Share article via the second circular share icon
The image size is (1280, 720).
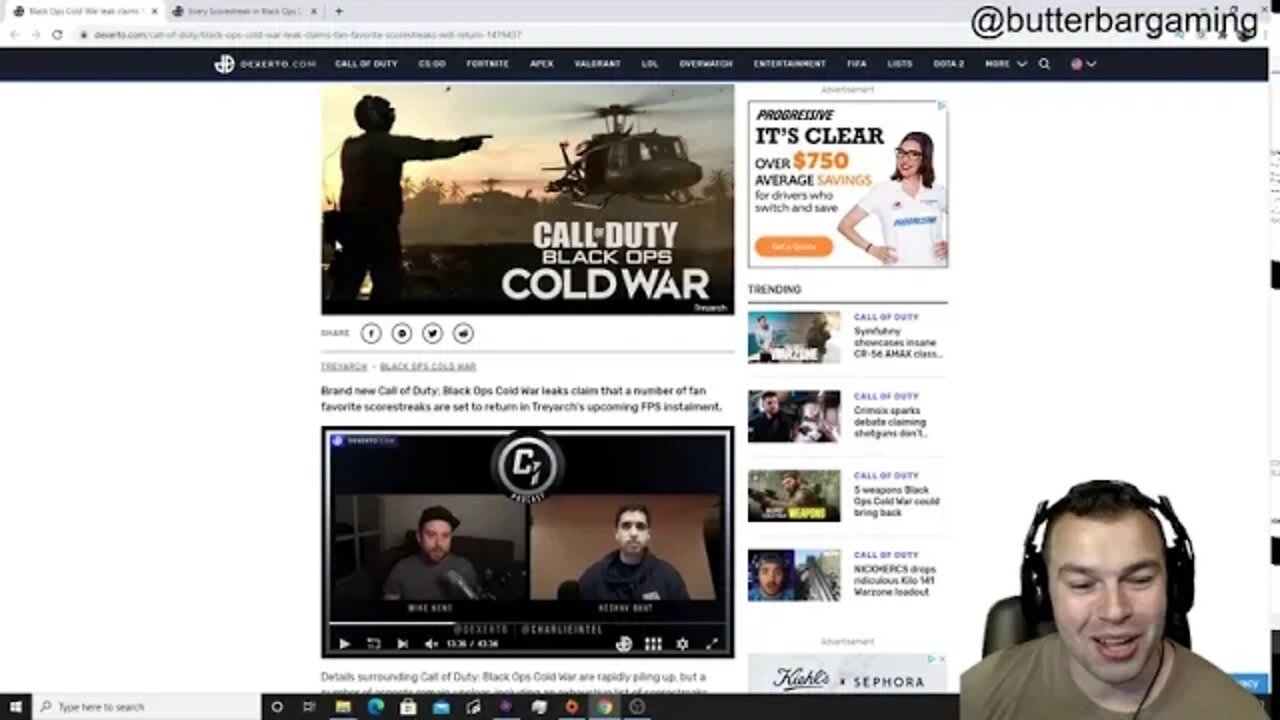[x=401, y=333]
